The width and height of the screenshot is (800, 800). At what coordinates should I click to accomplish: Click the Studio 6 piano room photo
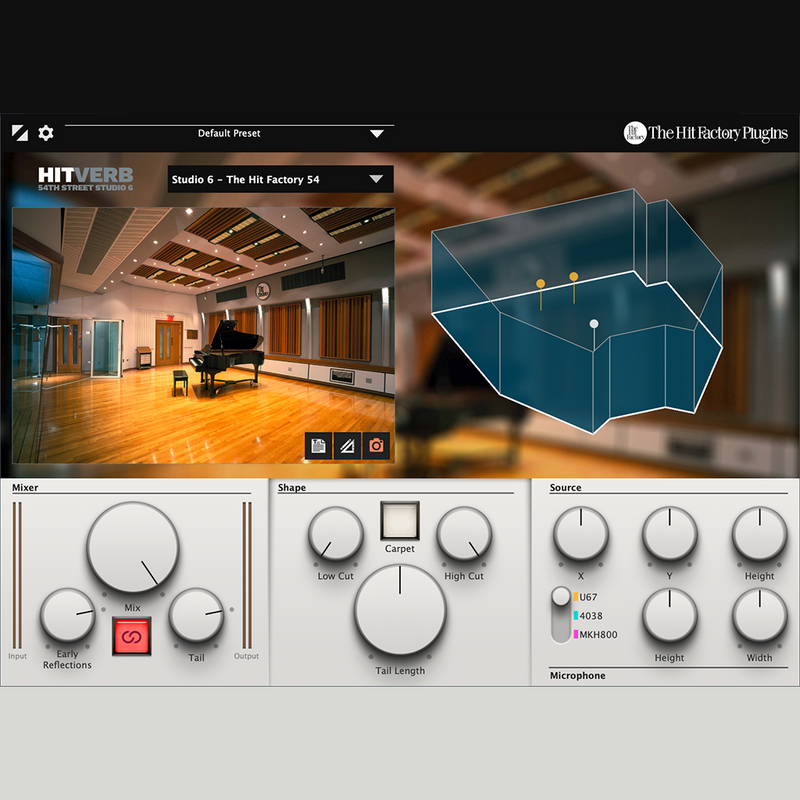pos(204,335)
